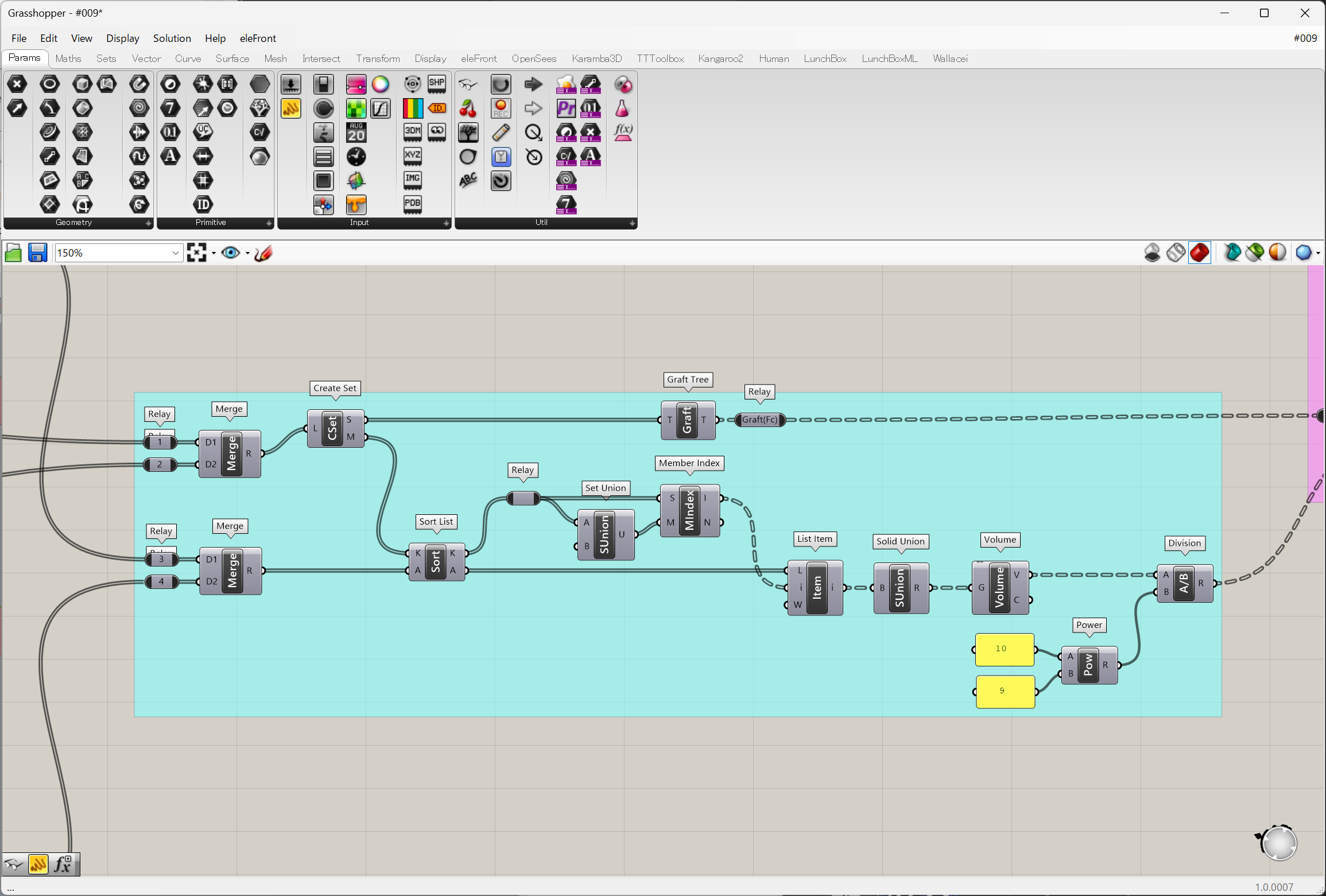
Task: Switch to the Kangaroo2 tab
Action: point(720,59)
